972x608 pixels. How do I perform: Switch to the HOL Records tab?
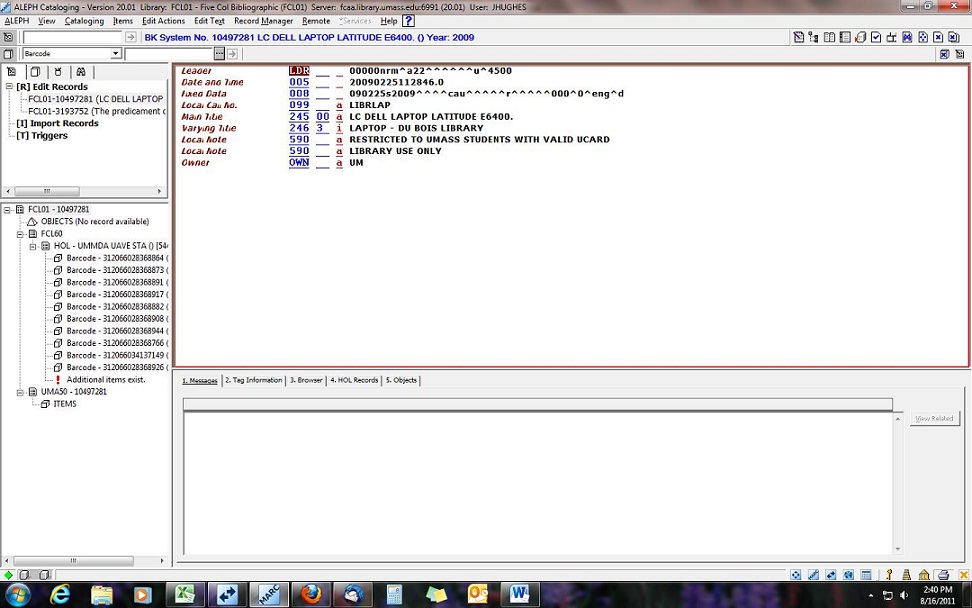pos(354,381)
